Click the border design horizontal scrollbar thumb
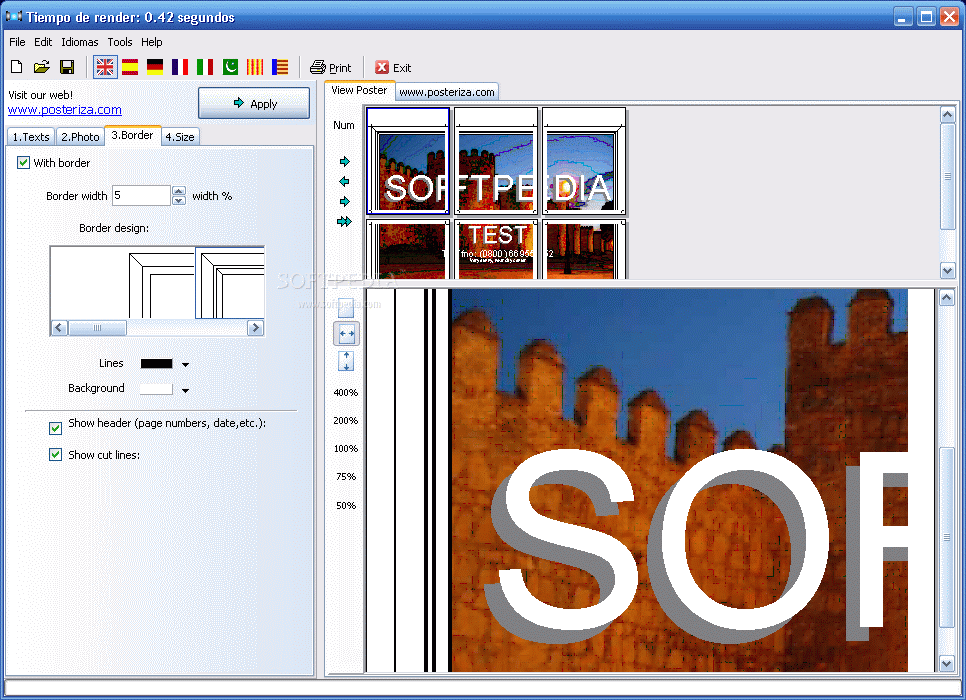 (97, 328)
